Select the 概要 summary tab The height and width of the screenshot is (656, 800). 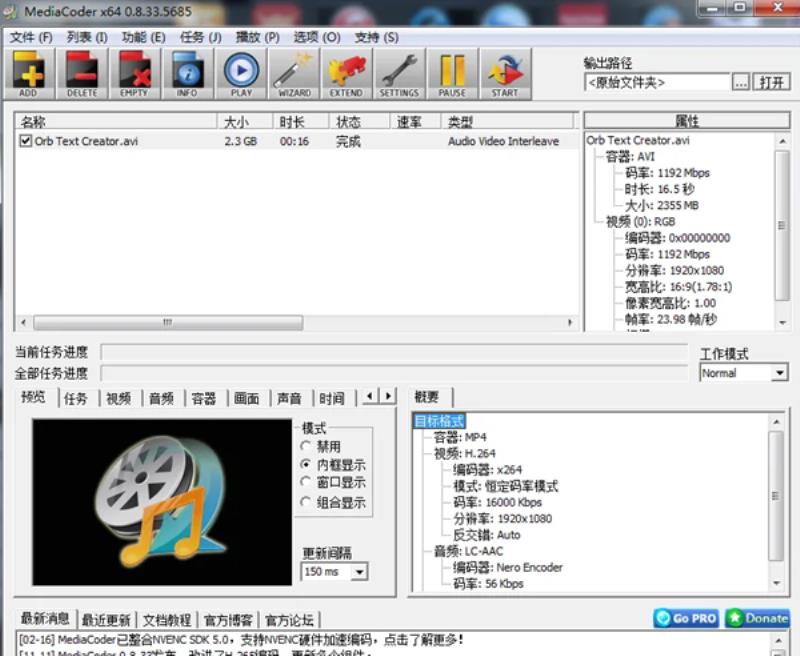(428, 397)
